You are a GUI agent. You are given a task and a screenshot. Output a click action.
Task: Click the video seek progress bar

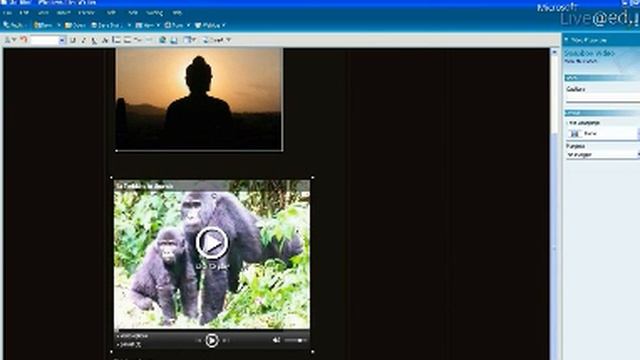[212, 330]
